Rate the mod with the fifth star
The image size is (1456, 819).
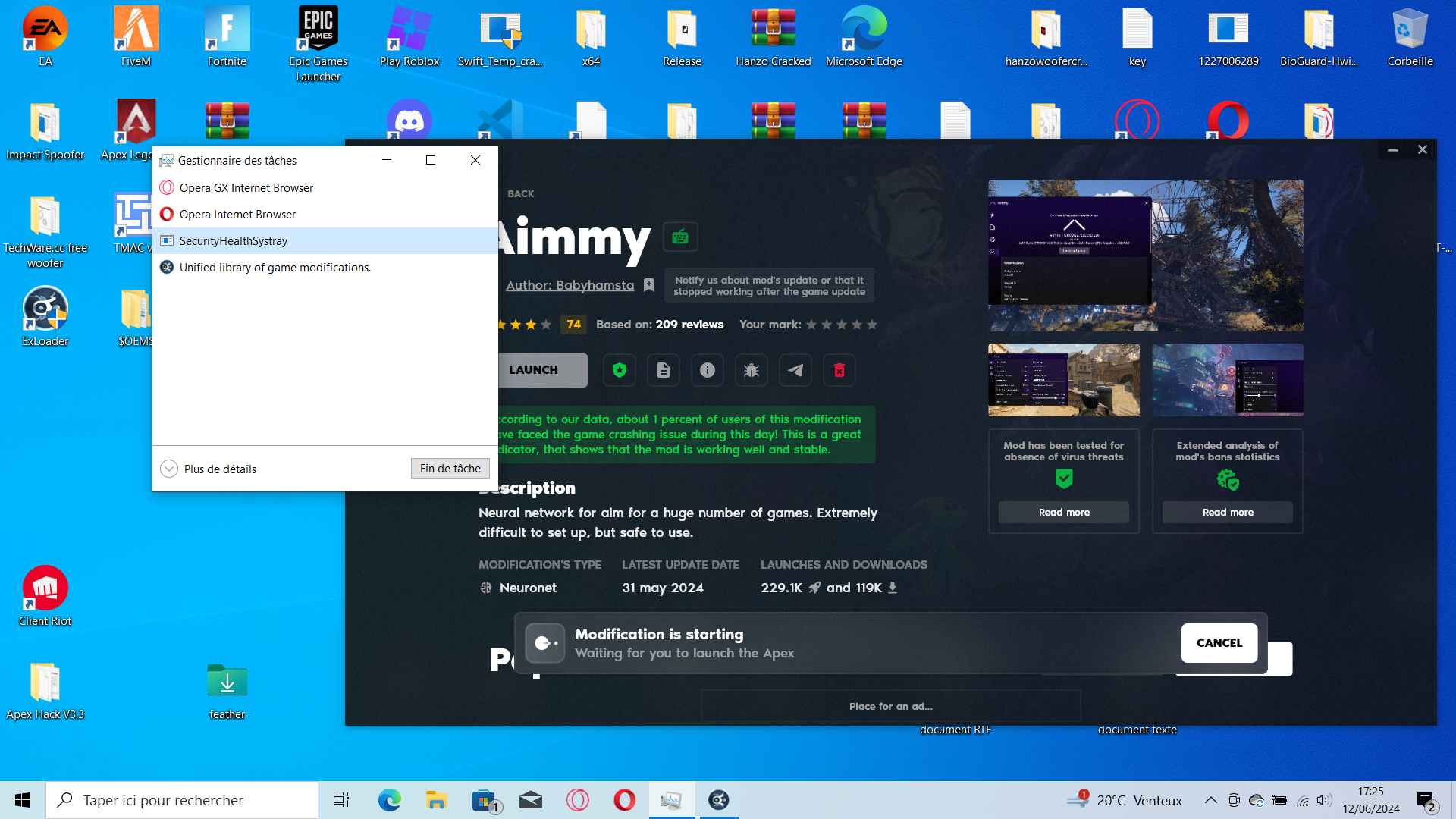coord(872,325)
